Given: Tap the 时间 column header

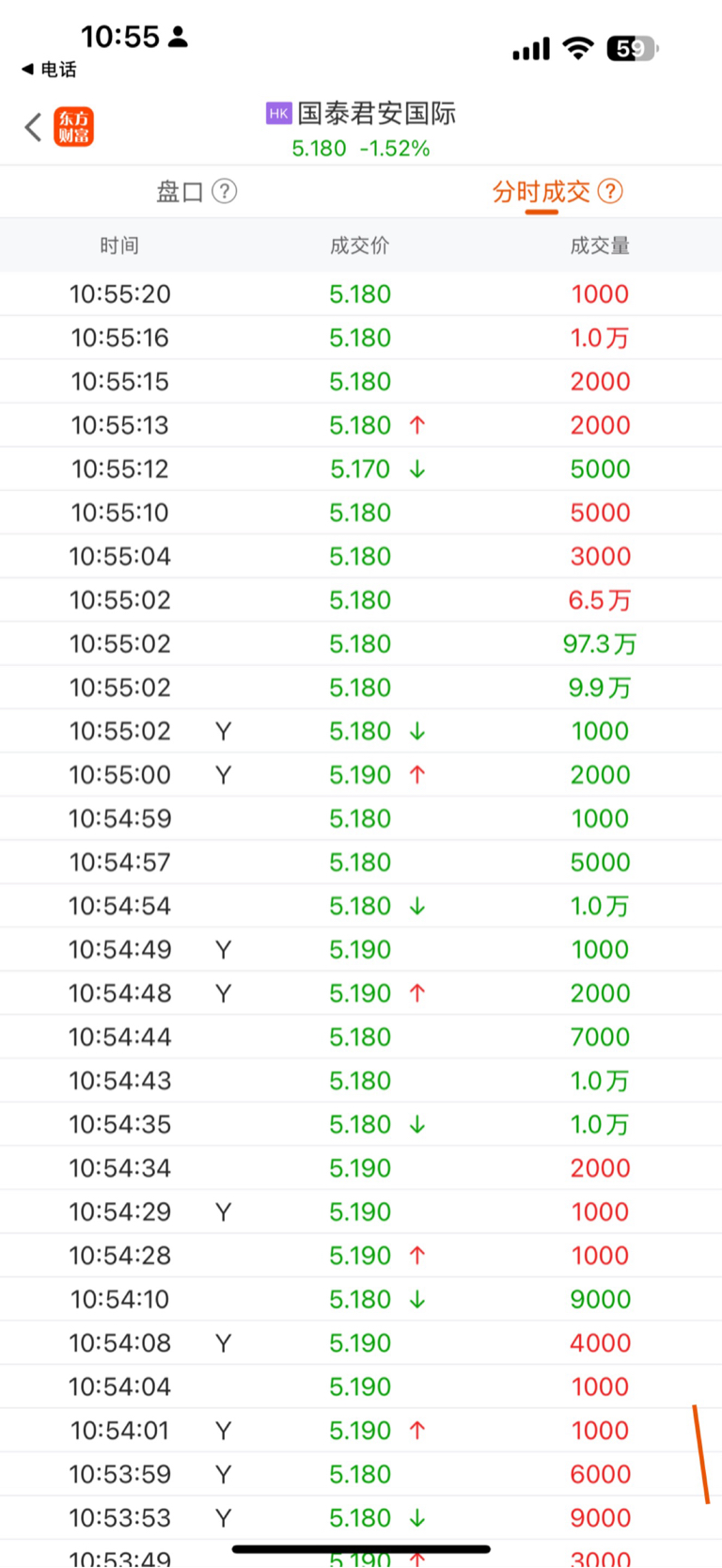Looking at the screenshot, I should 119,245.
